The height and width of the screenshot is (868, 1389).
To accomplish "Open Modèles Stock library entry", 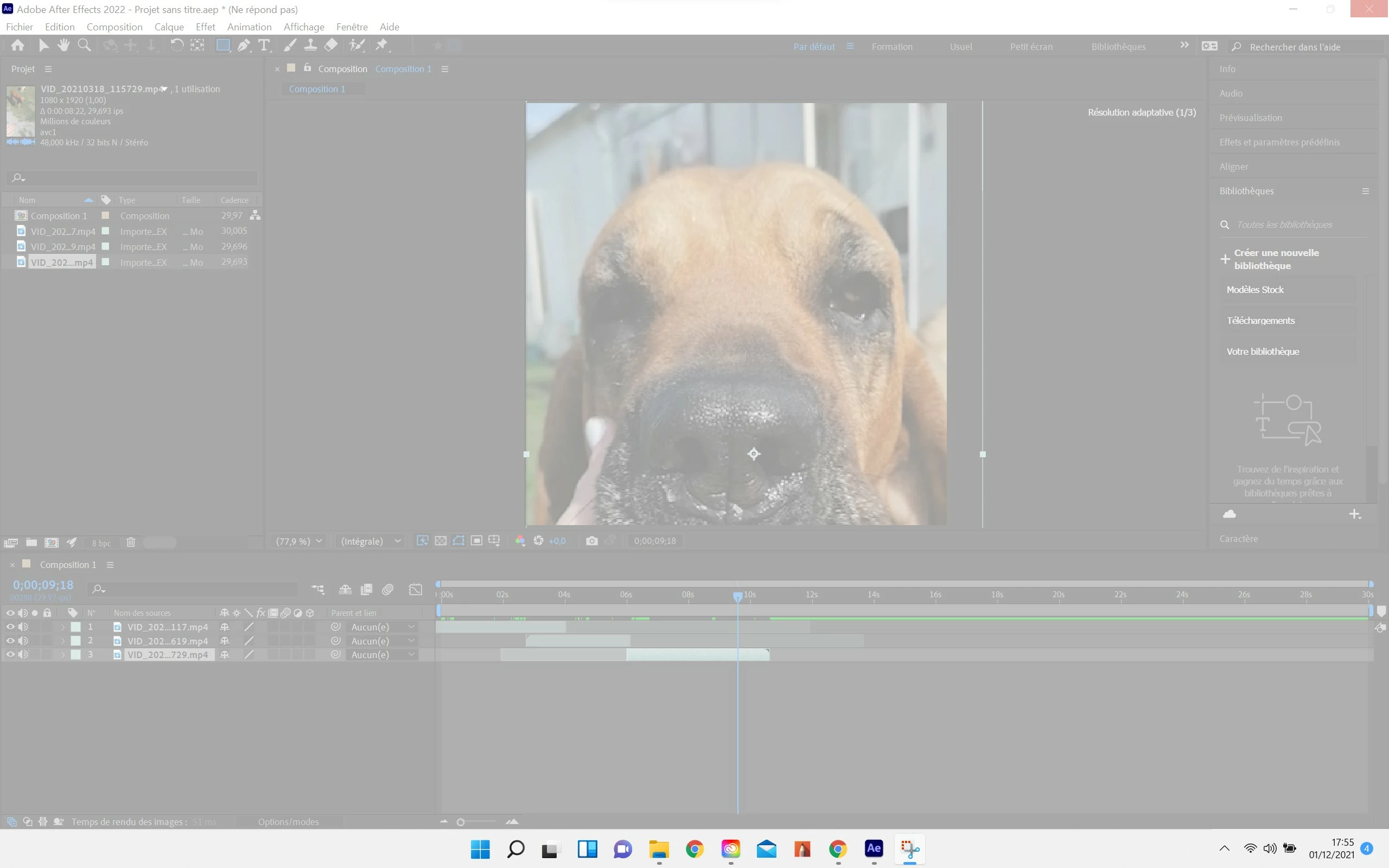I will click(x=1254, y=290).
